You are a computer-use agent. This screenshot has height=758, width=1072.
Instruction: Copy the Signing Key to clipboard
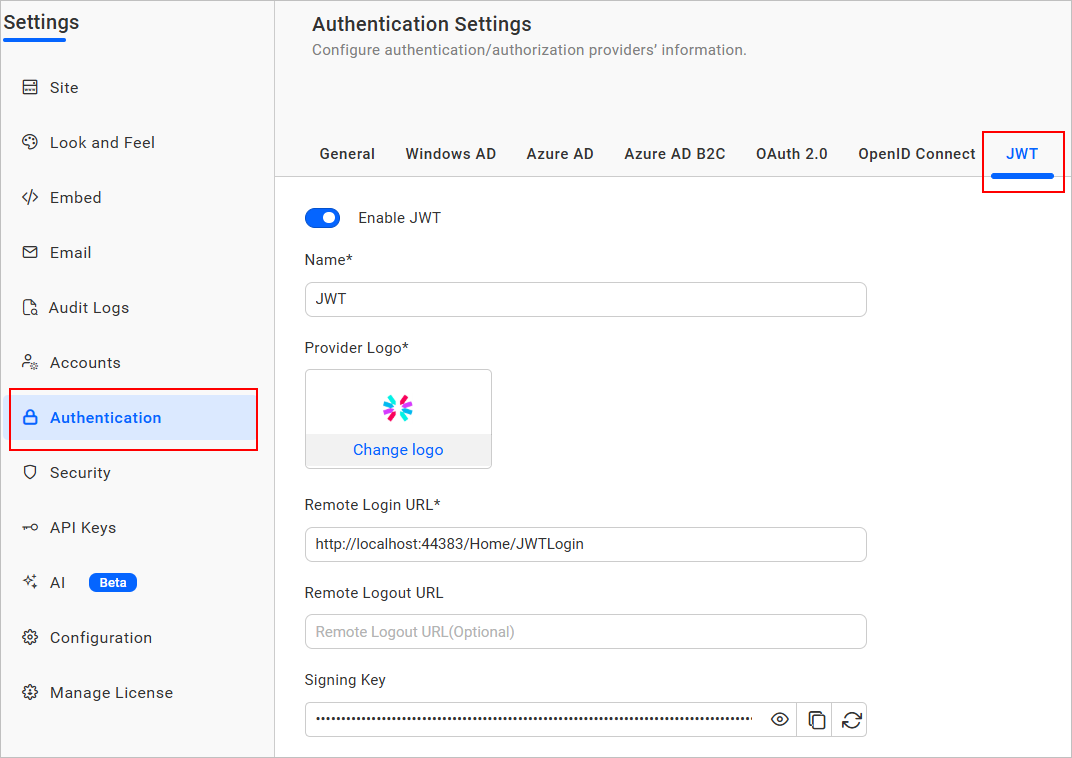[814, 719]
